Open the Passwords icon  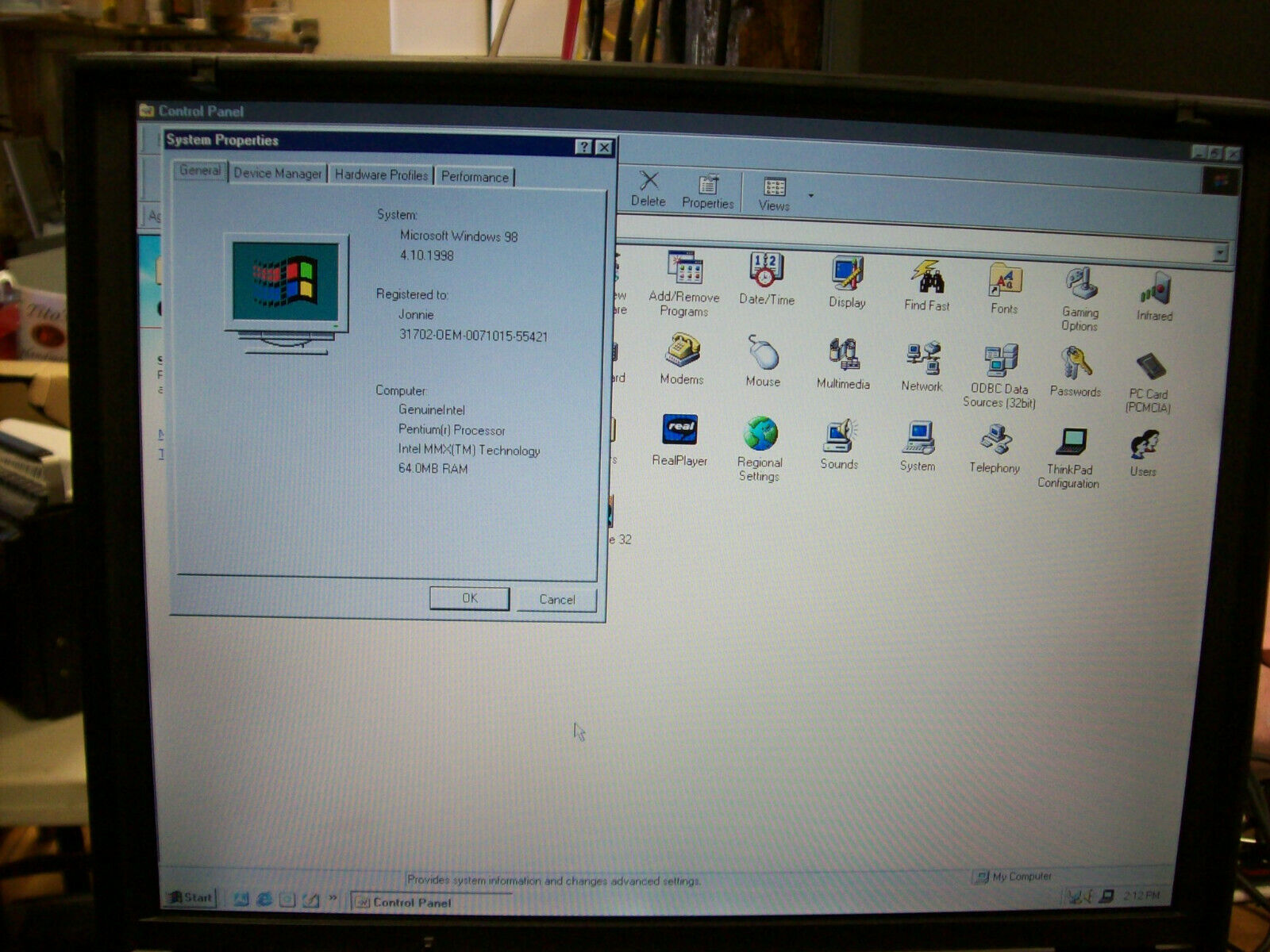[x=1076, y=371]
